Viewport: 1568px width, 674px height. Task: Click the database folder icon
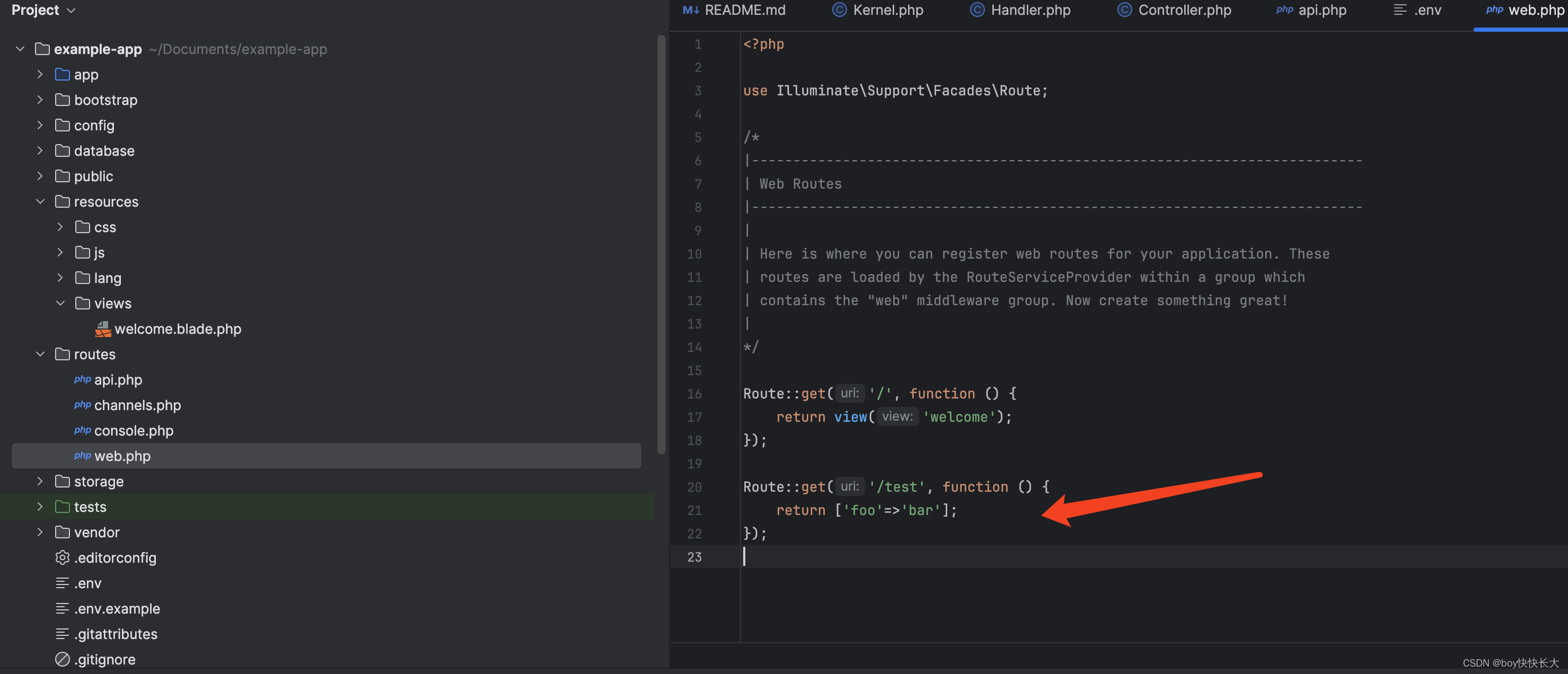(x=62, y=151)
